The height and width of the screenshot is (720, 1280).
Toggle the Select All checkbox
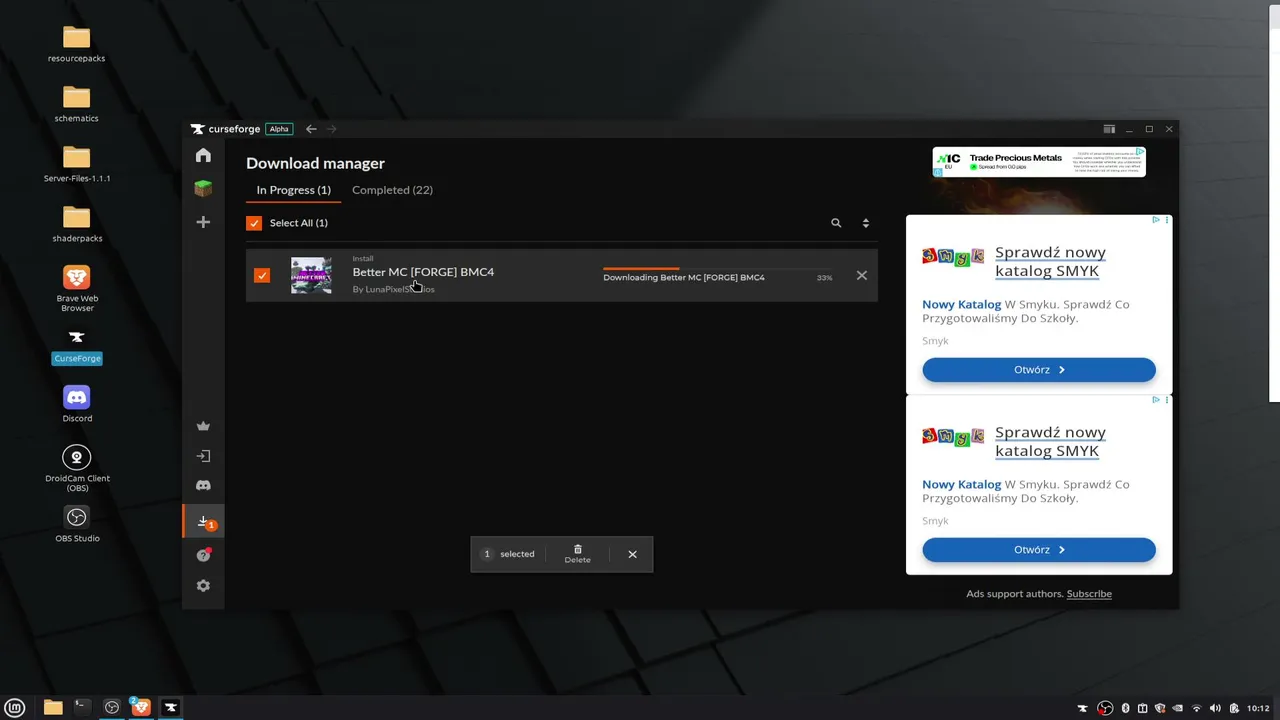click(254, 223)
